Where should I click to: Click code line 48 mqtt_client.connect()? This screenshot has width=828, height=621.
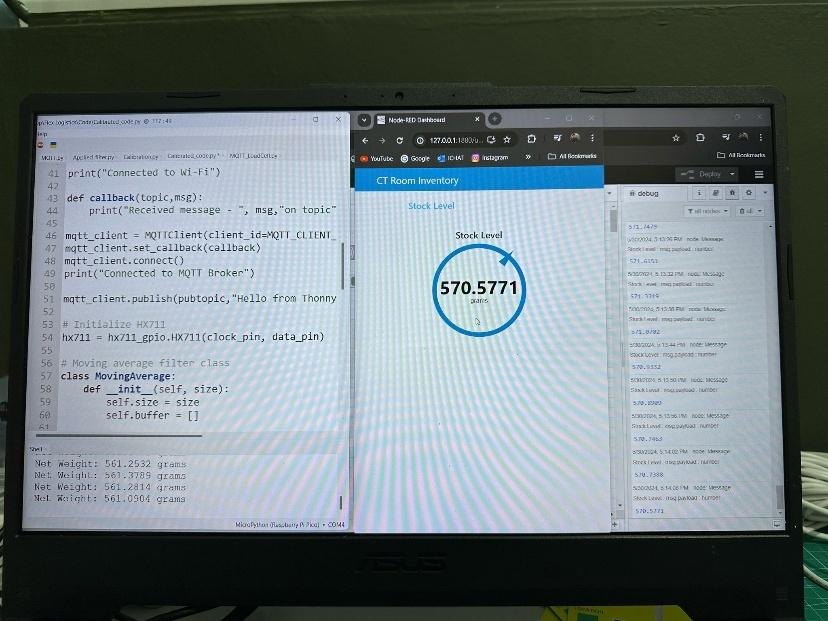coord(124,261)
